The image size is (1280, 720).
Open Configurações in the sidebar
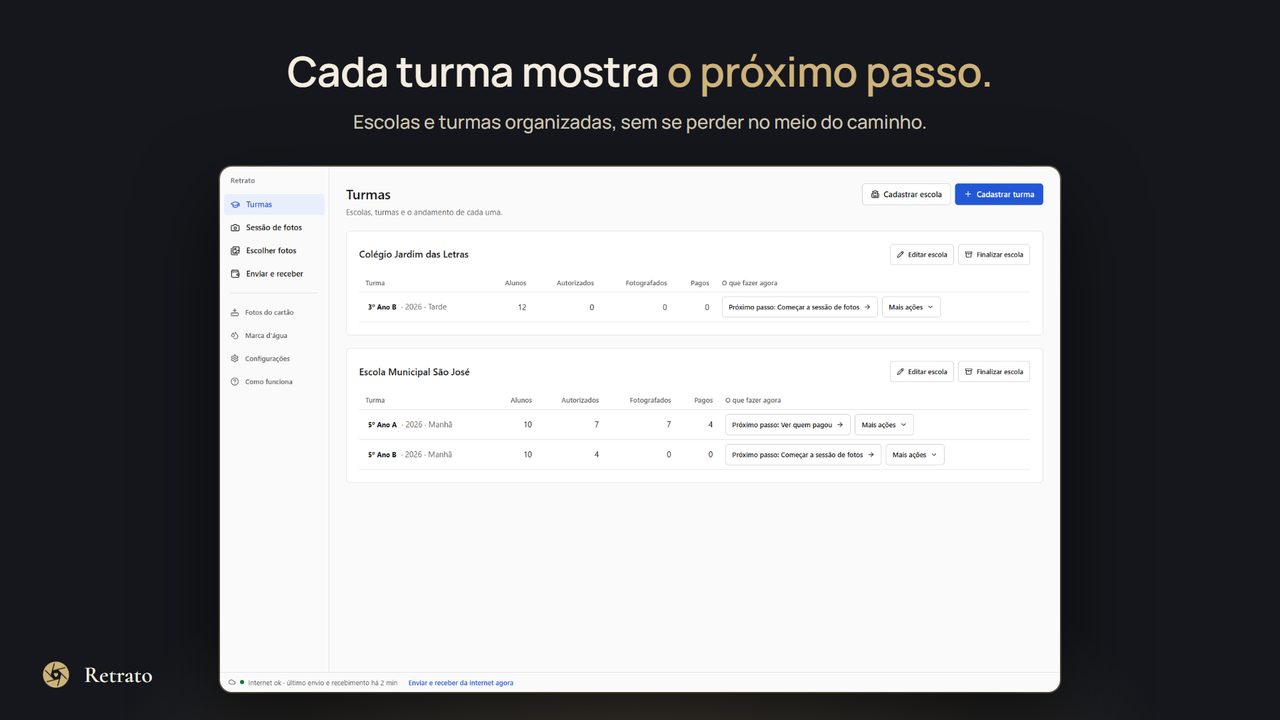pos(274,358)
